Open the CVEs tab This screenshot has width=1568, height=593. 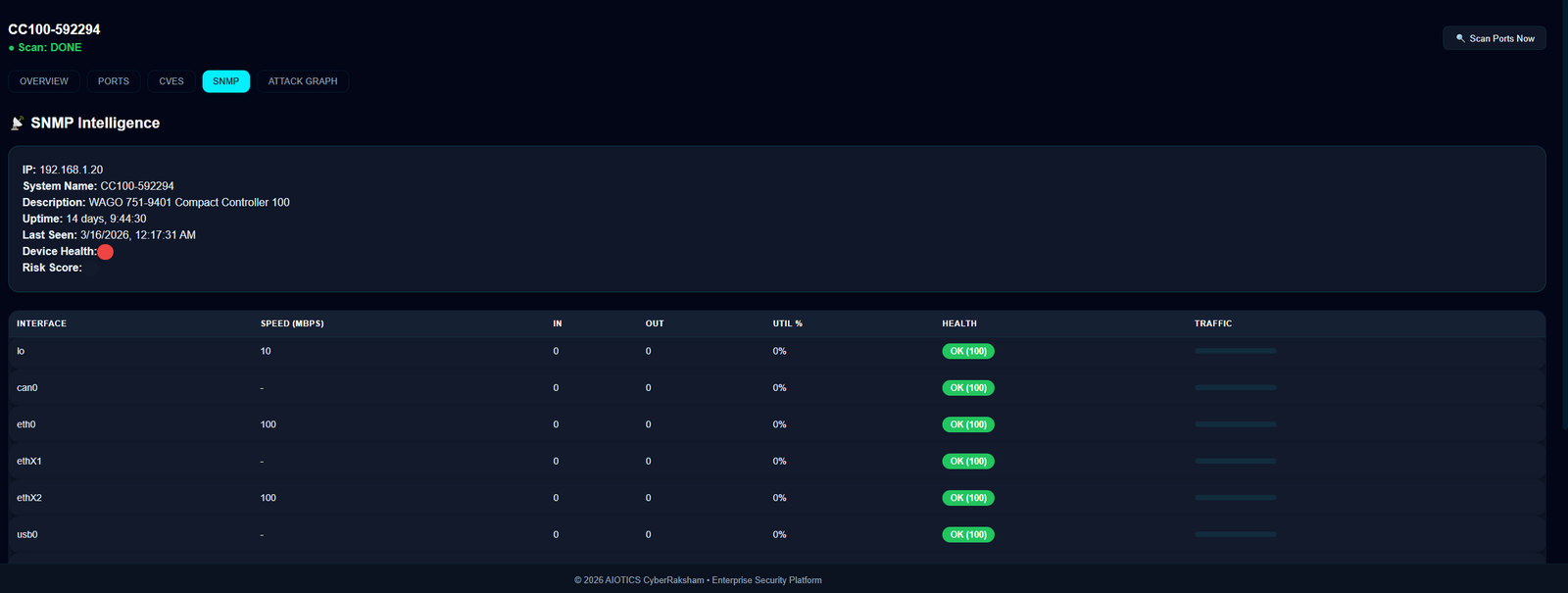pyautogui.click(x=171, y=81)
